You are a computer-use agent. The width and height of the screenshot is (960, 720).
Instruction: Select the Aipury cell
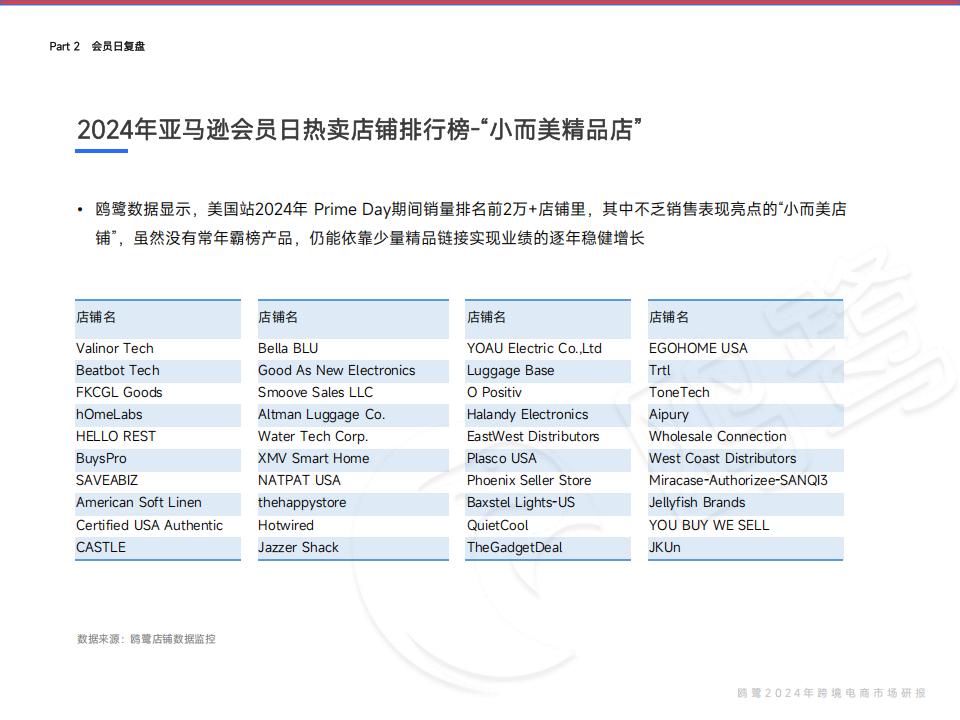click(746, 414)
